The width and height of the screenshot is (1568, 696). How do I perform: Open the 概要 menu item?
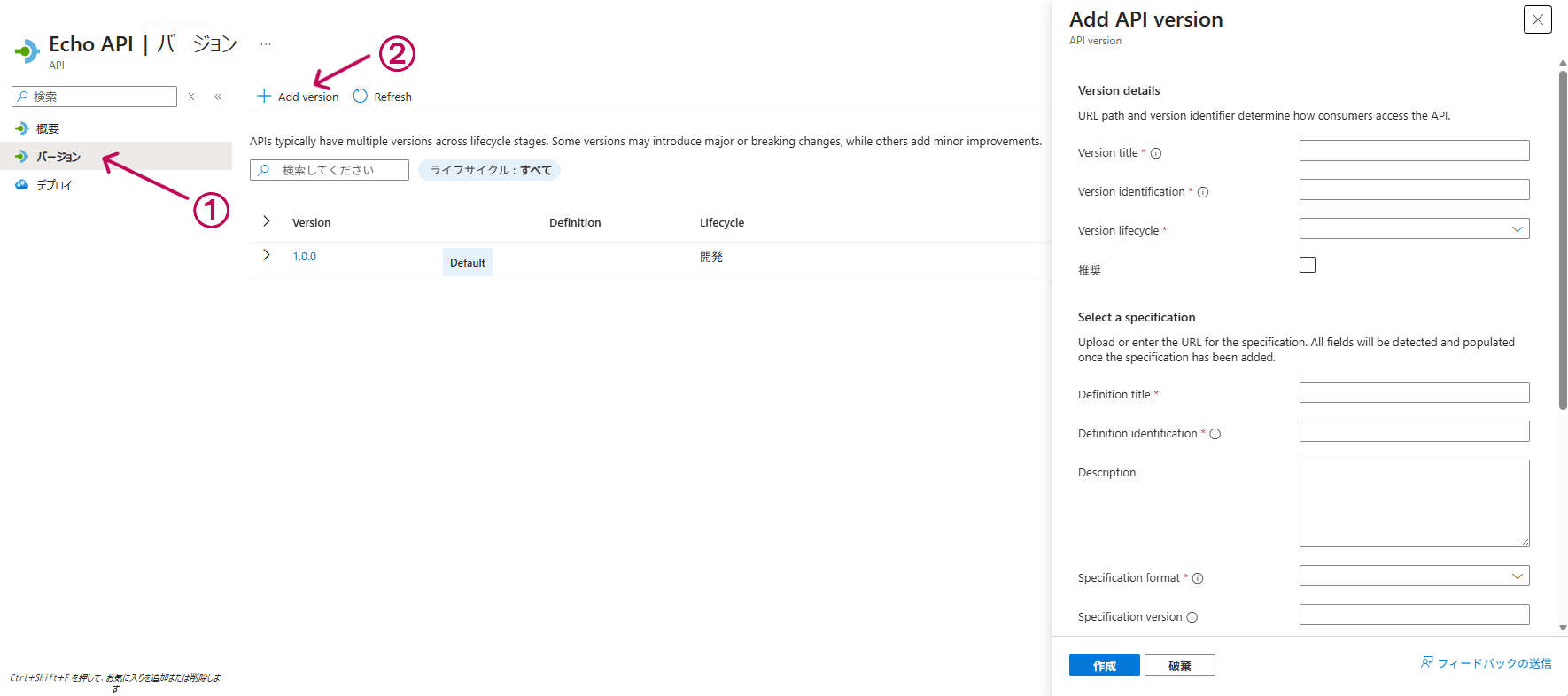[x=48, y=128]
